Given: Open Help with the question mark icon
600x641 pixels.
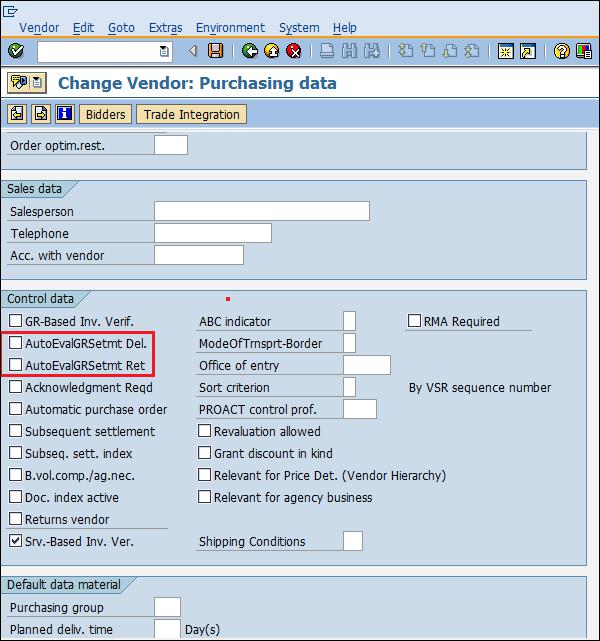Looking at the screenshot, I should (x=561, y=51).
